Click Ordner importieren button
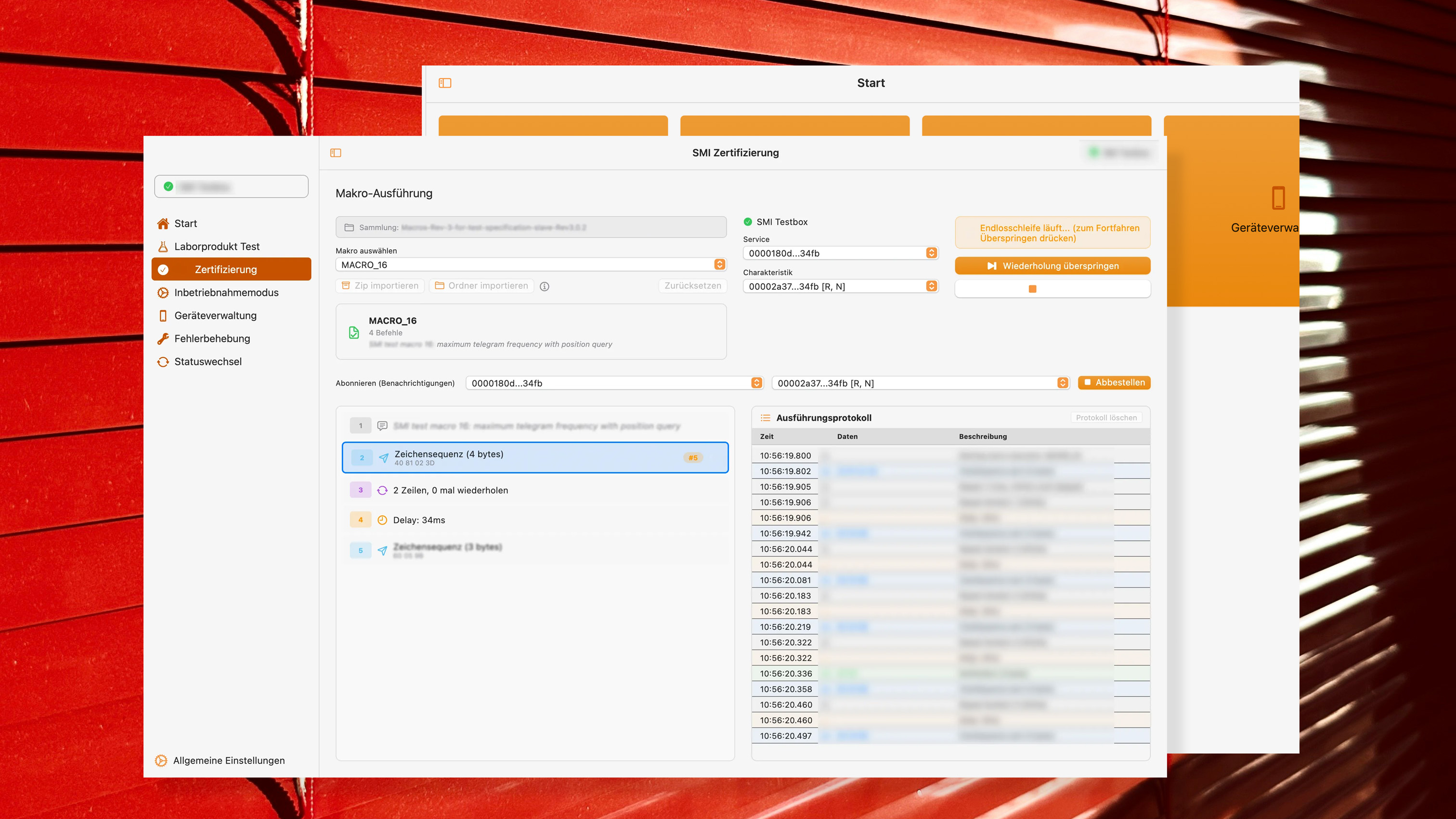1456x819 pixels. [481, 286]
